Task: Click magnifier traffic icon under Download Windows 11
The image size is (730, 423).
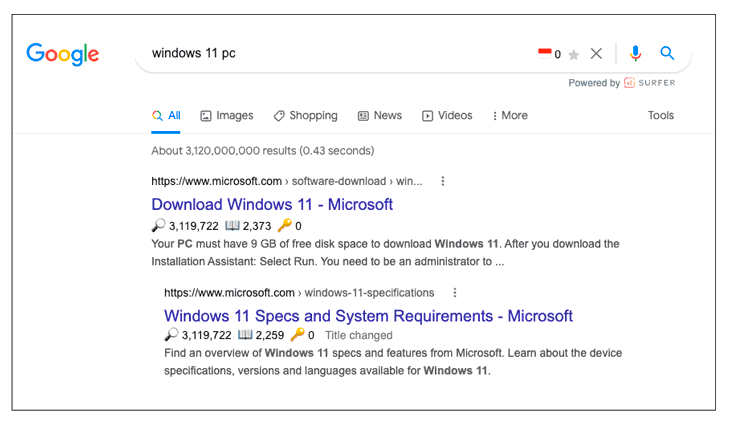Action: [x=158, y=225]
